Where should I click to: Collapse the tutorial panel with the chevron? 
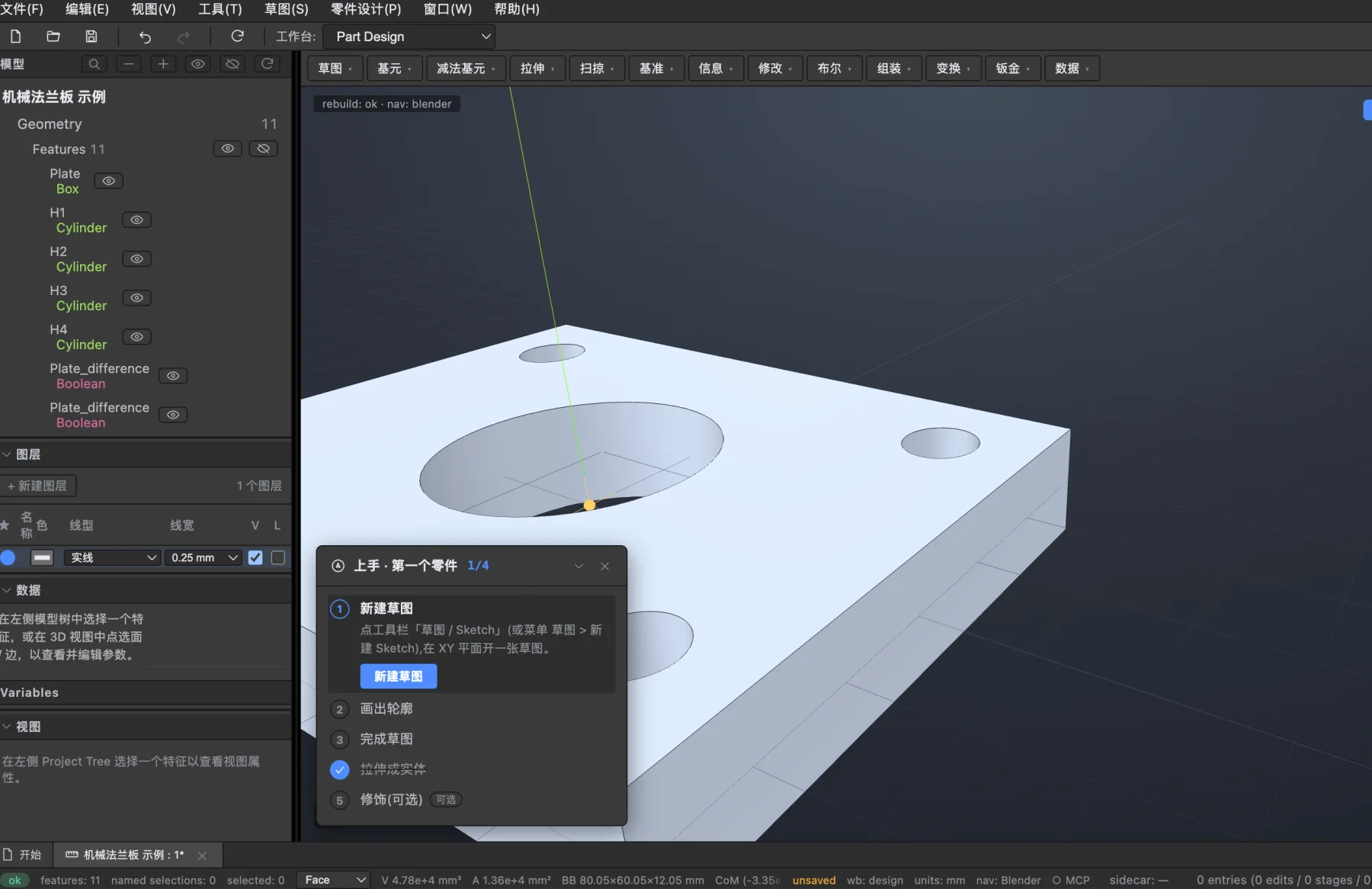(579, 566)
